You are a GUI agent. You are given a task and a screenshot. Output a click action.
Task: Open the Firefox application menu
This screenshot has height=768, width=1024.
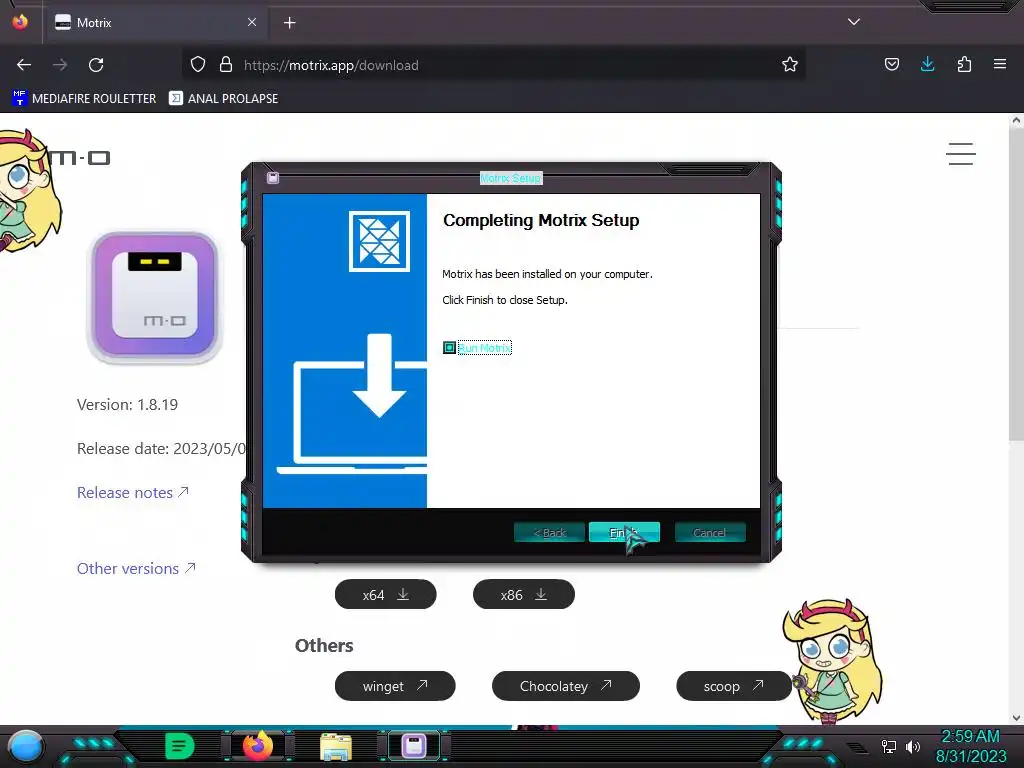1000,64
